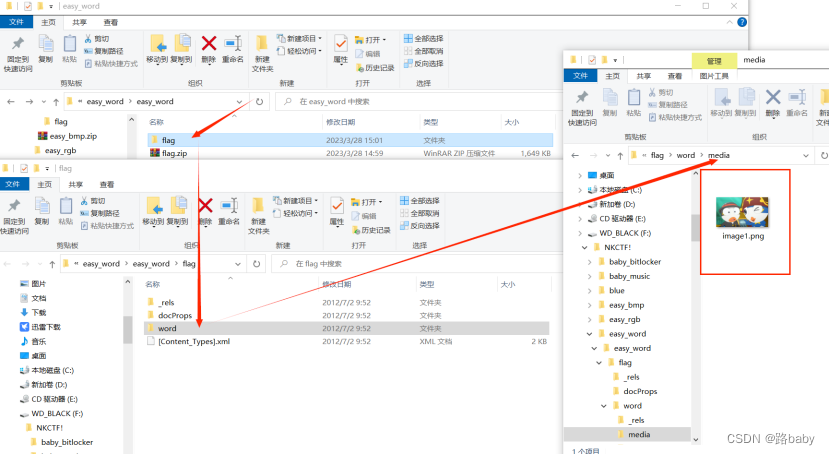
Task: Open address bar dropdown in flag window
Action: click(238, 264)
